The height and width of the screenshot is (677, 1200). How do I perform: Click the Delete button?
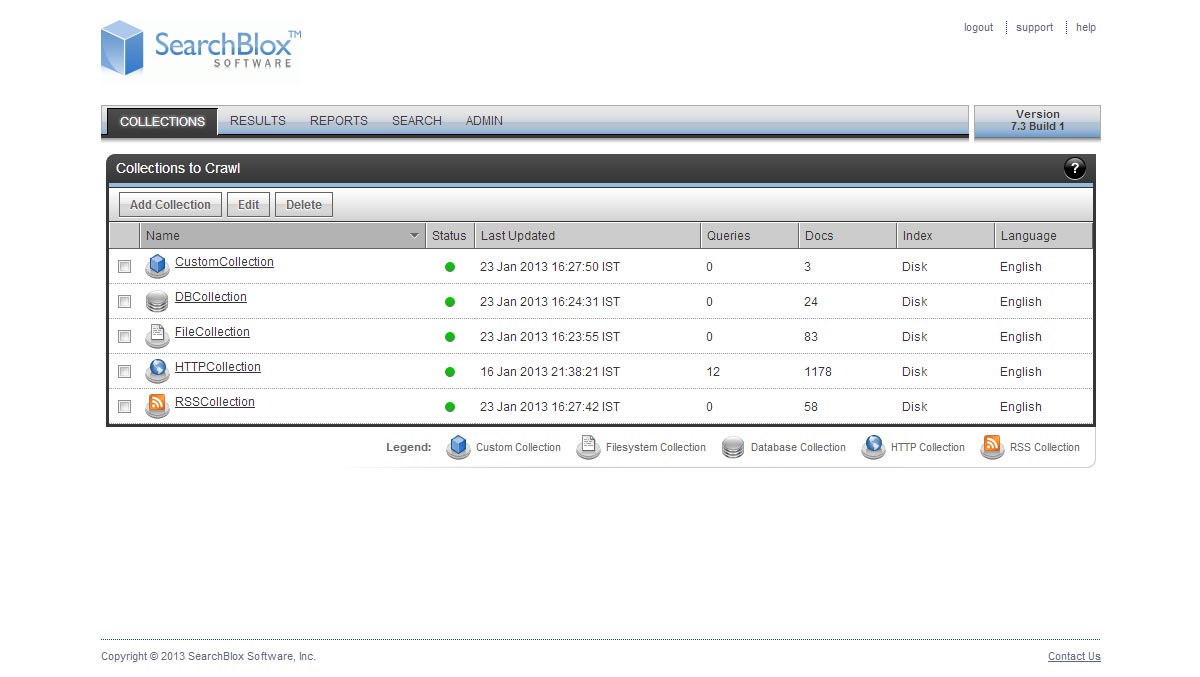click(x=304, y=205)
